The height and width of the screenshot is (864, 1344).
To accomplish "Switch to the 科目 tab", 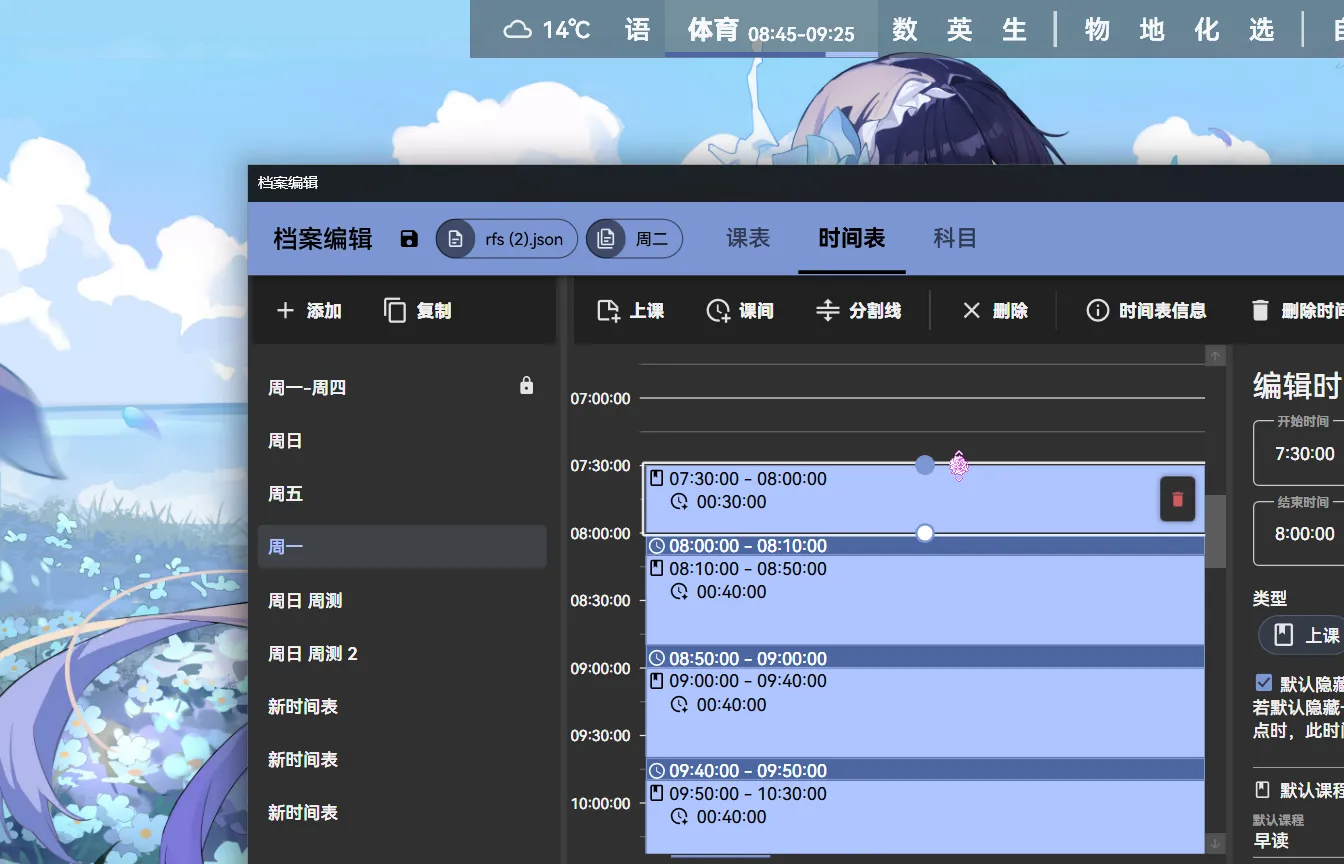I will coord(955,238).
